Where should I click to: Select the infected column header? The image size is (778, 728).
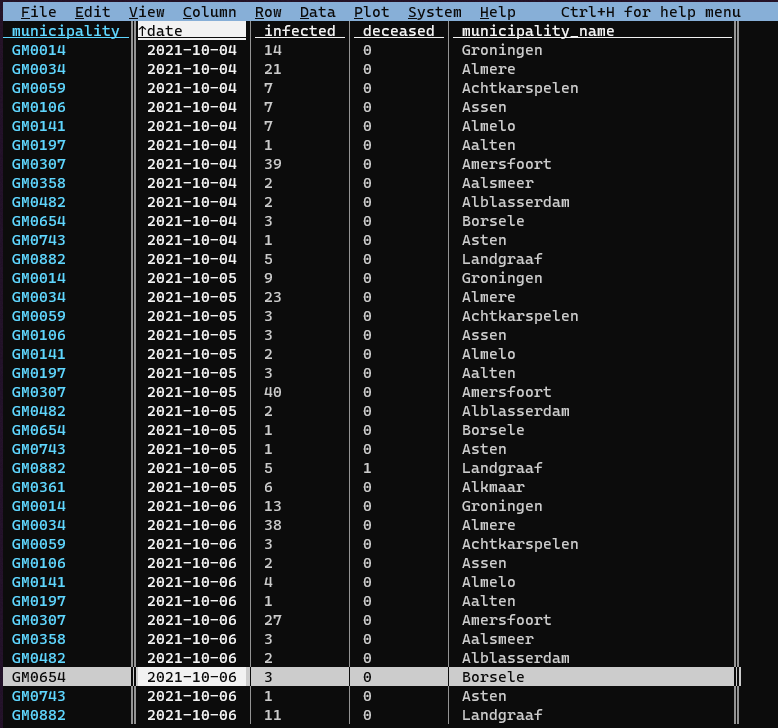click(x=300, y=31)
